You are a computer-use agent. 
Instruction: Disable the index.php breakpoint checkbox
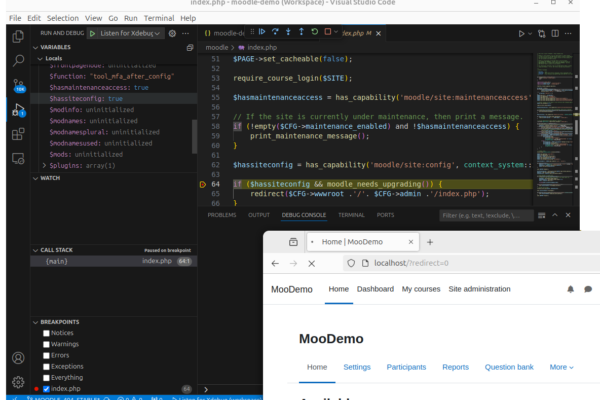point(46,389)
